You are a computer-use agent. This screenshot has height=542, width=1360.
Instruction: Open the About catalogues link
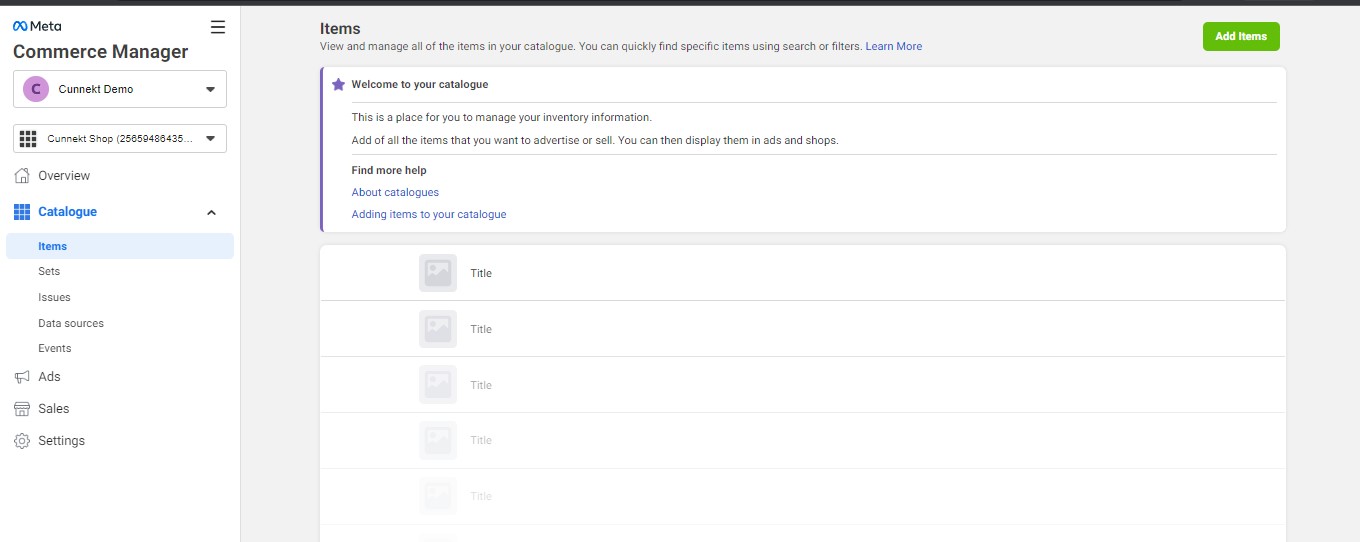[395, 192]
